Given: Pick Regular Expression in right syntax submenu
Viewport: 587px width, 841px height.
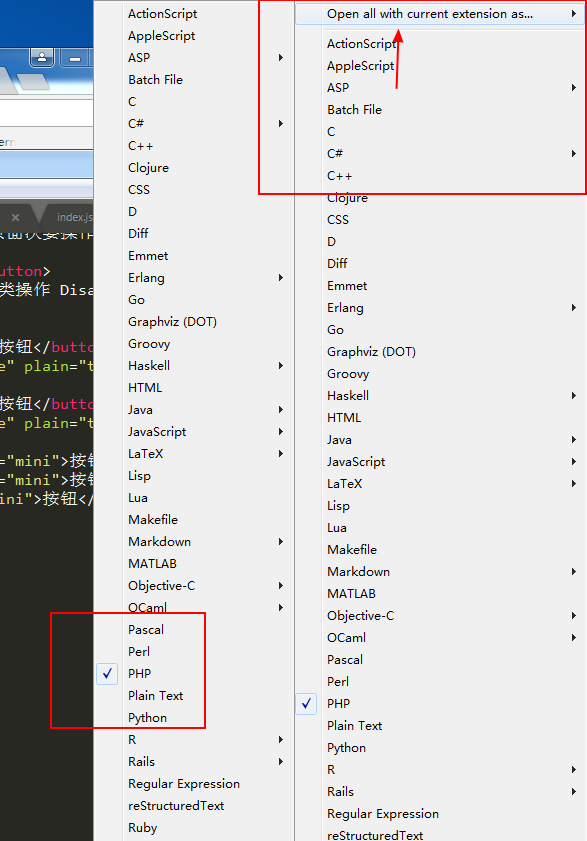Looking at the screenshot, I should tap(383, 814).
